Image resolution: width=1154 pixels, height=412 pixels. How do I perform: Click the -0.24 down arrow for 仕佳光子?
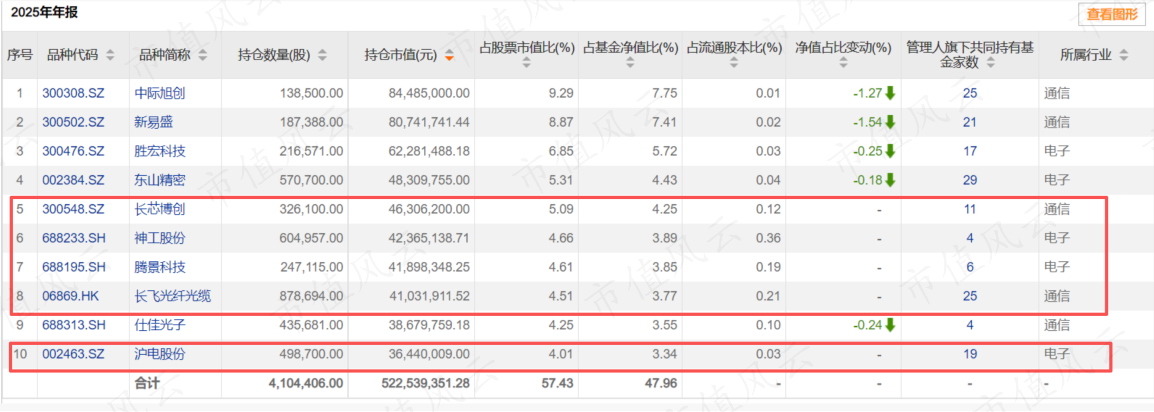tap(890, 324)
